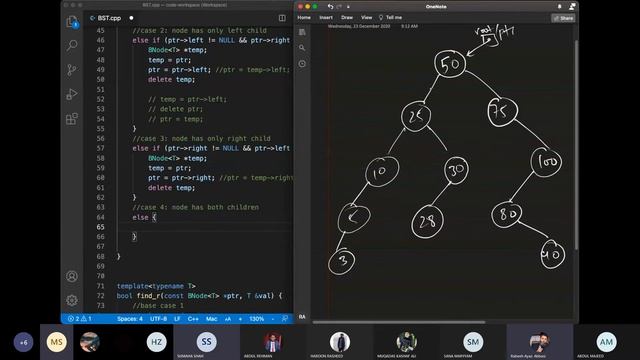This screenshot has height=360, width=640.
Task: Select SM participant avatar
Action: pyautogui.click(x=473, y=342)
